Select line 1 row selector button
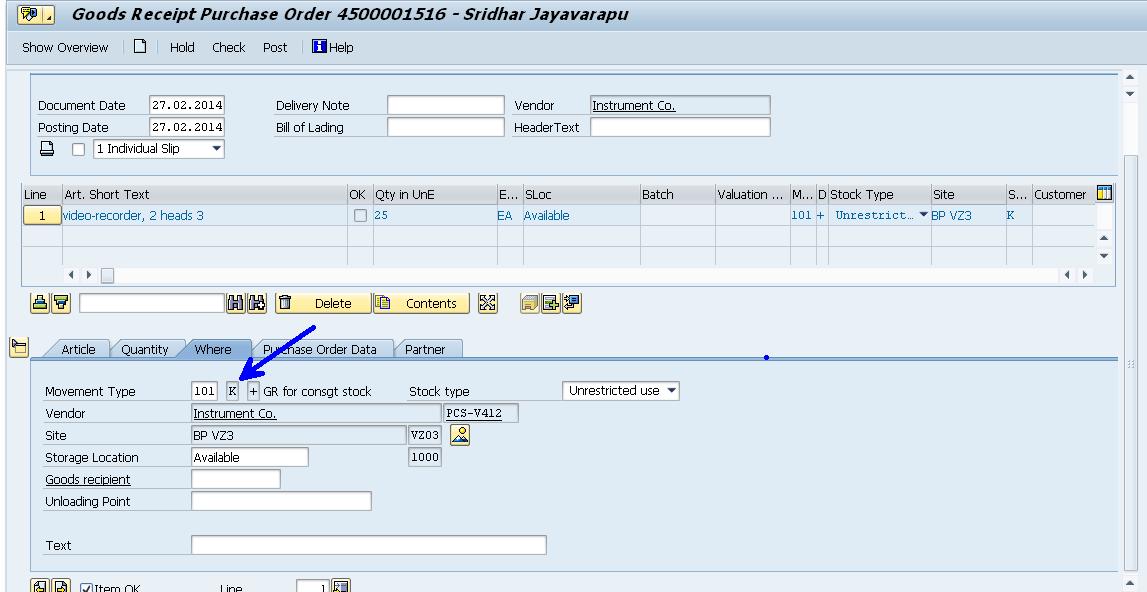 (x=42, y=215)
